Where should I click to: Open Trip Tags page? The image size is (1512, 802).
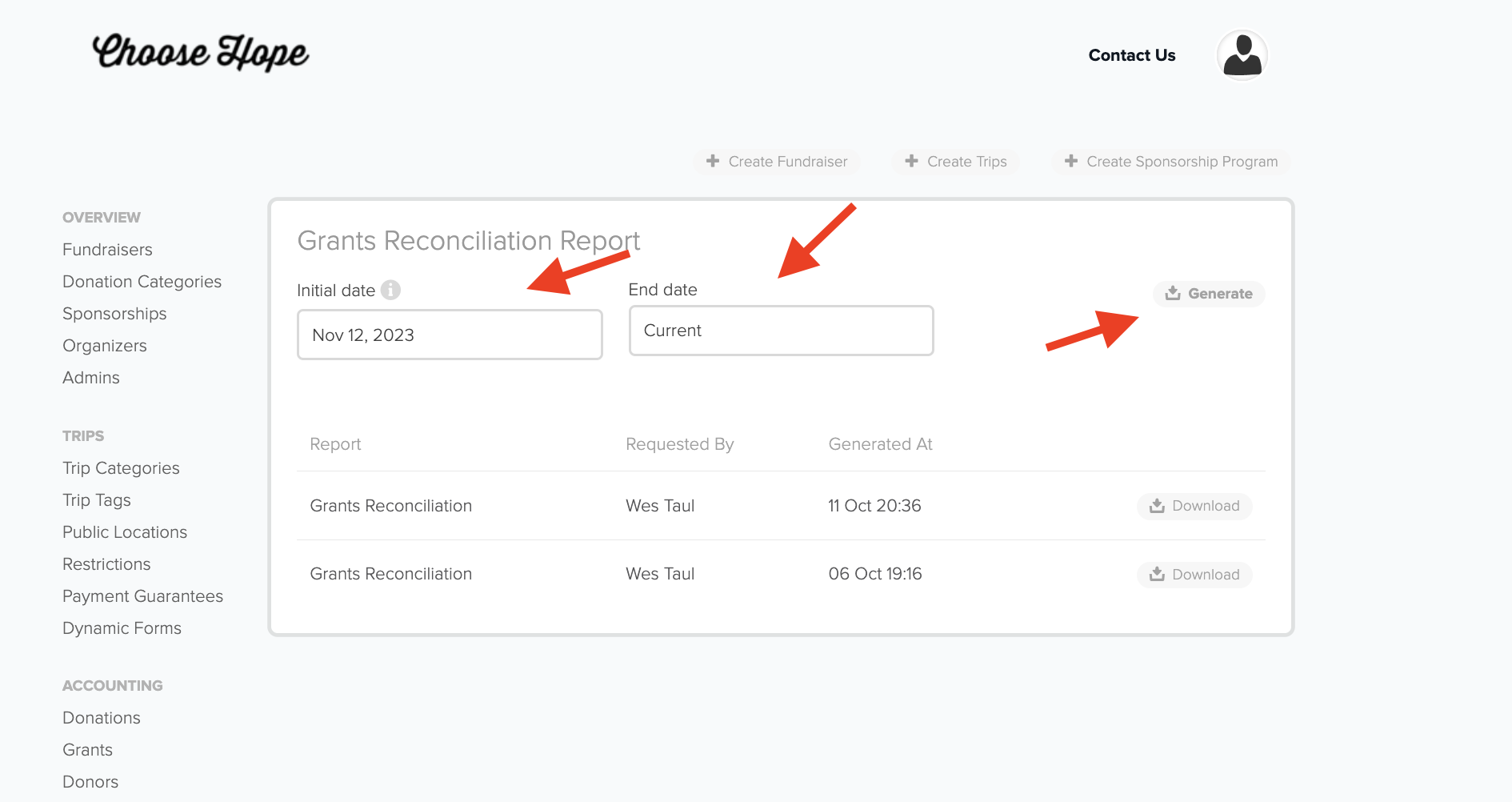point(97,500)
